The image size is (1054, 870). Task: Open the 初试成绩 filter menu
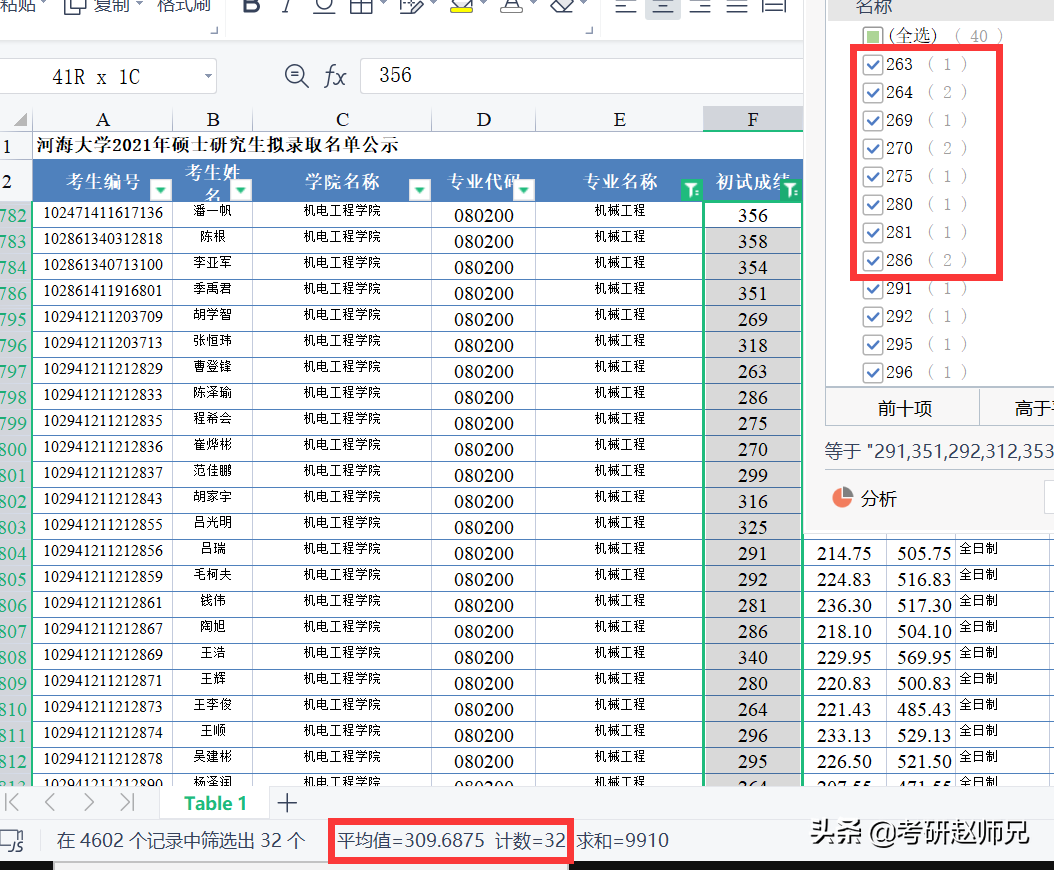[790, 190]
